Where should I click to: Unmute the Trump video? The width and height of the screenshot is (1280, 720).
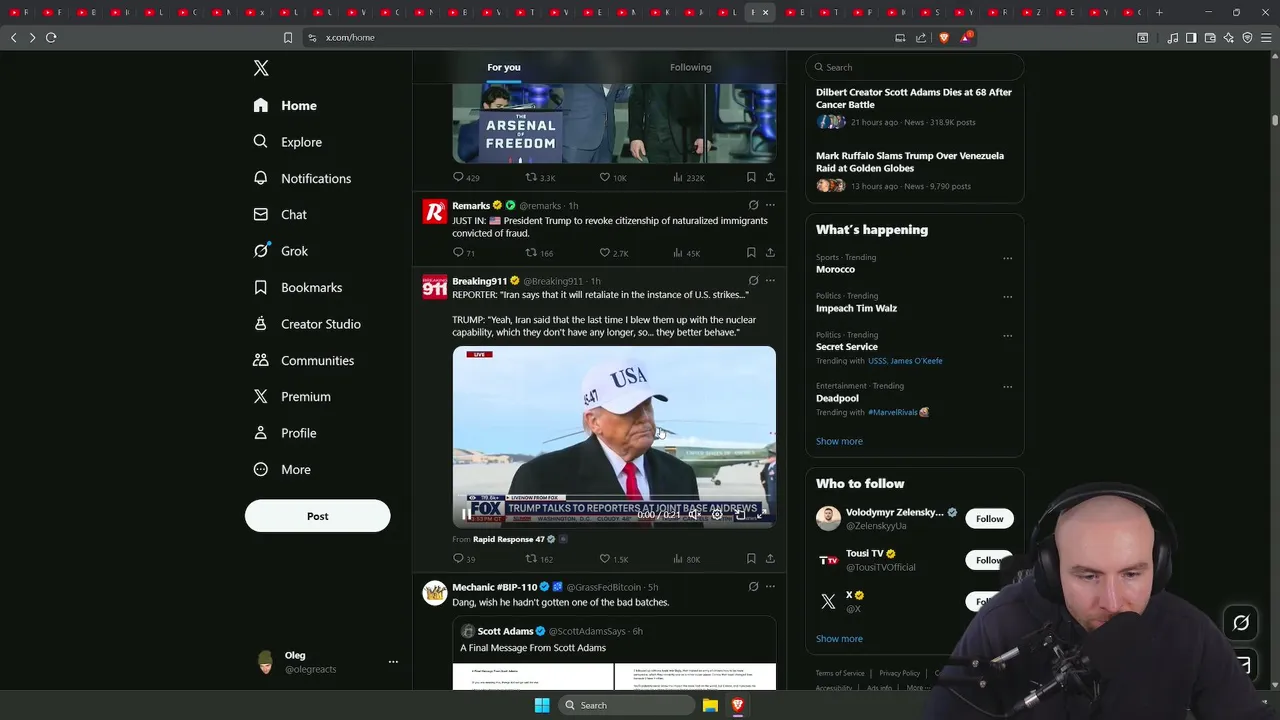[695, 515]
